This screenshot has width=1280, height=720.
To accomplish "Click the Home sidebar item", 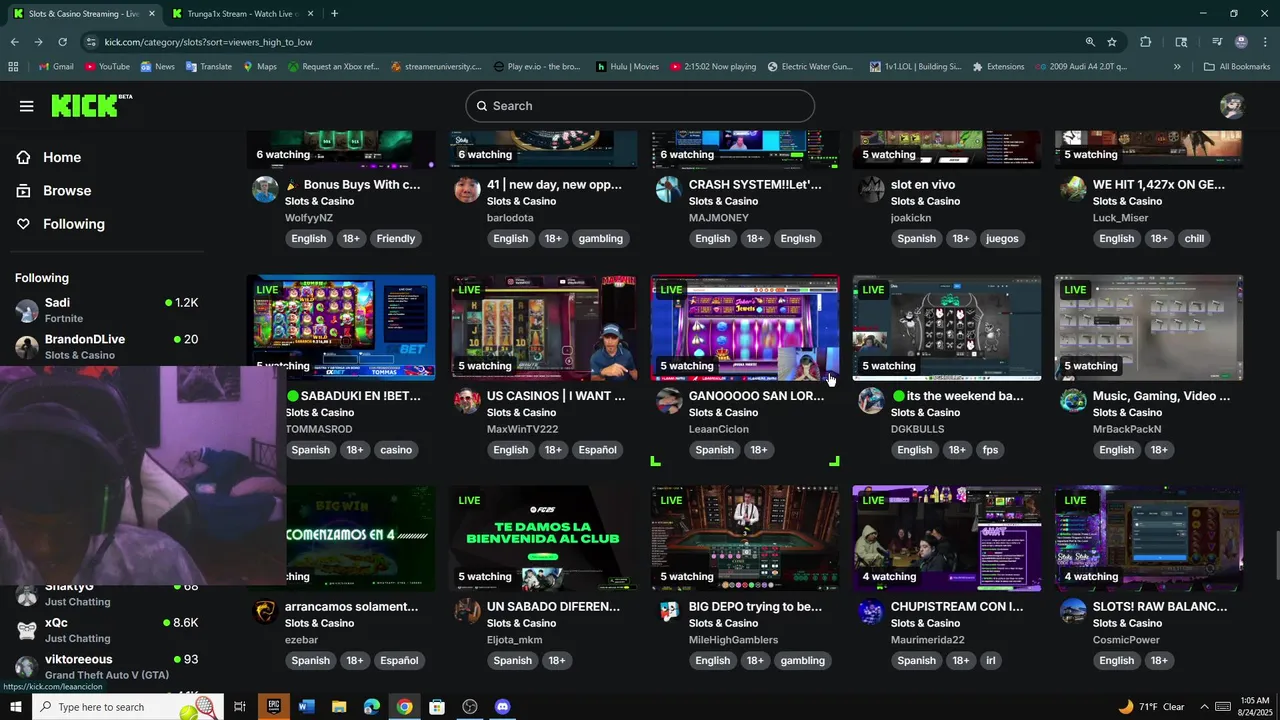I will [62, 157].
